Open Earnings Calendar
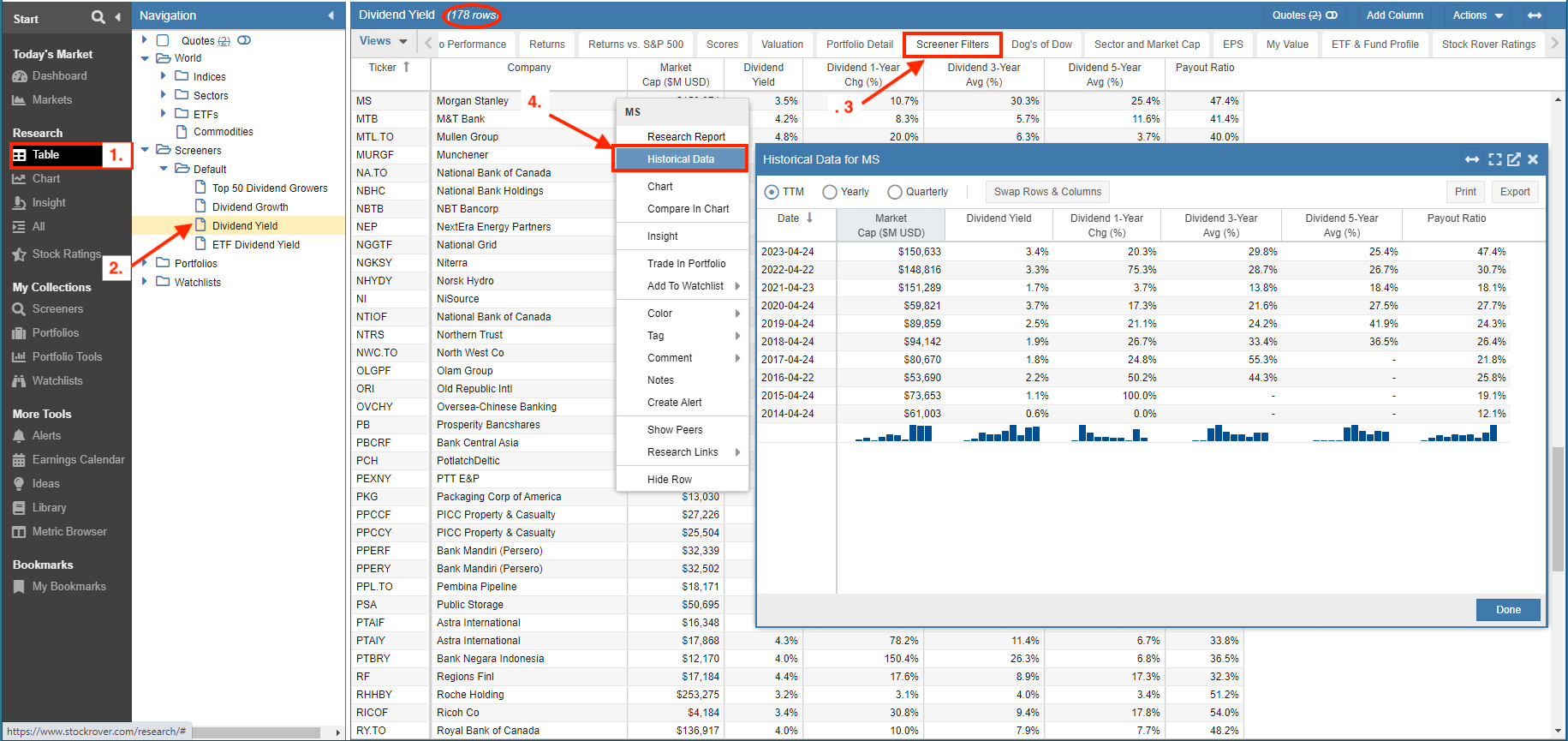 pos(69,460)
